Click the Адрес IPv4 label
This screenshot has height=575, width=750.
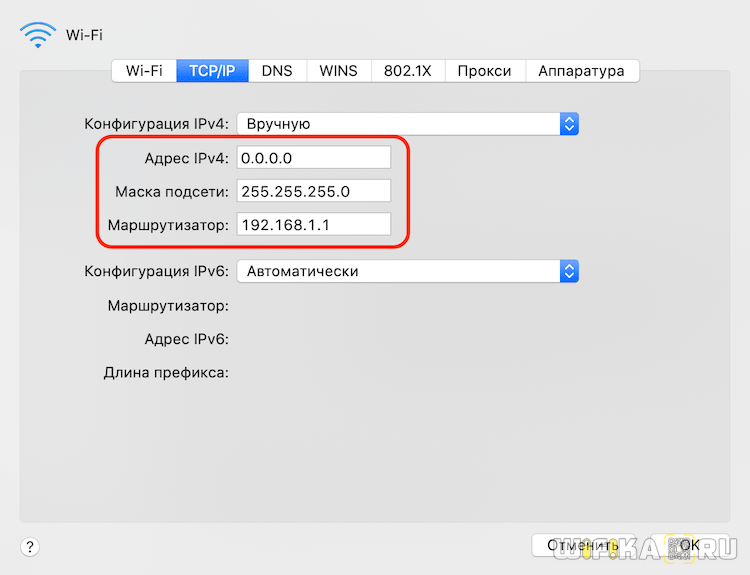click(x=187, y=158)
